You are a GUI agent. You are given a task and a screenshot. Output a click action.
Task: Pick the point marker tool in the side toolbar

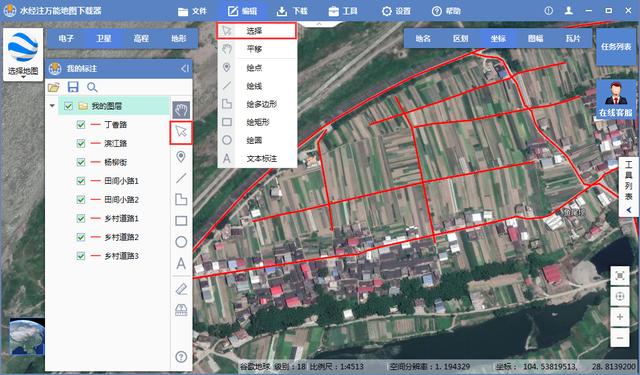[181, 157]
